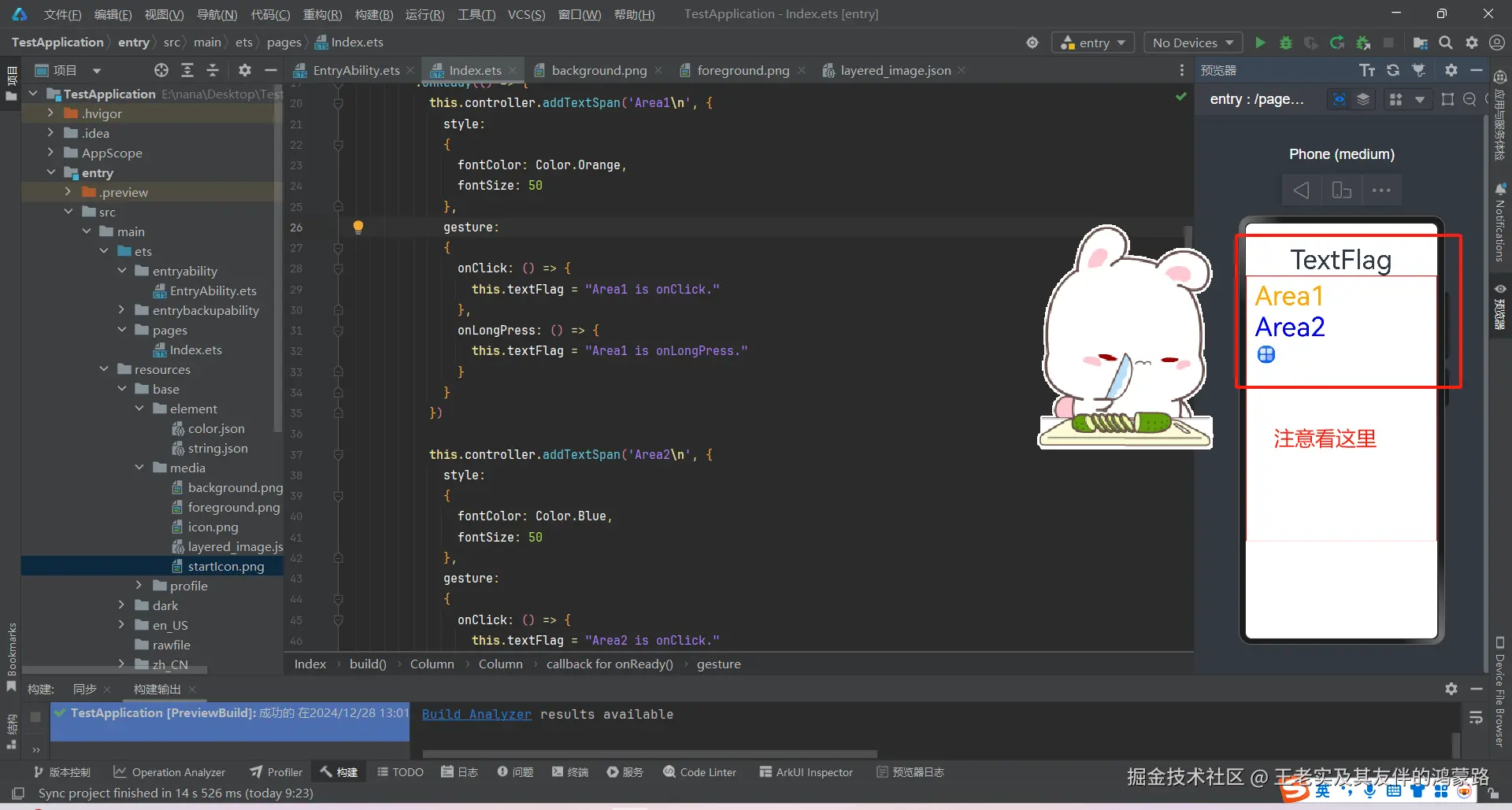
Task: Expand the AppScope folder
Action: tap(50, 153)
